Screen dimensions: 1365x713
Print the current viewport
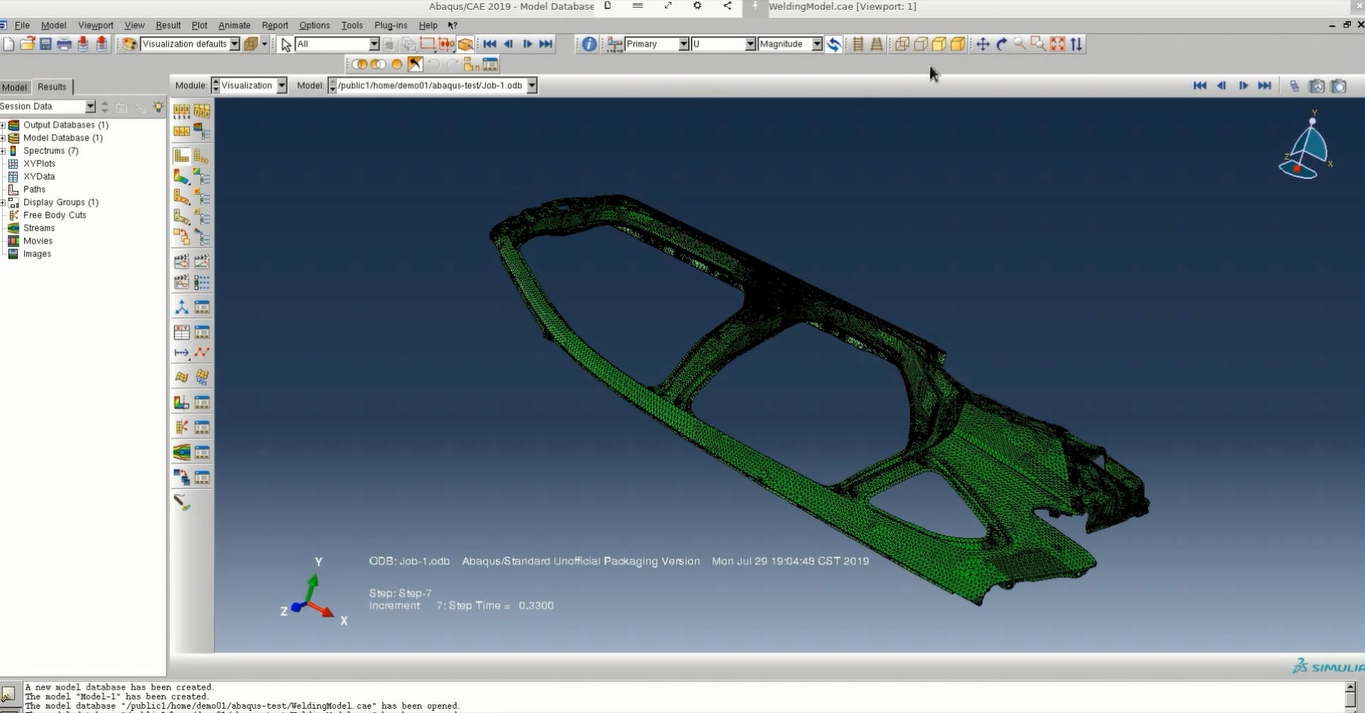point(64,44)
